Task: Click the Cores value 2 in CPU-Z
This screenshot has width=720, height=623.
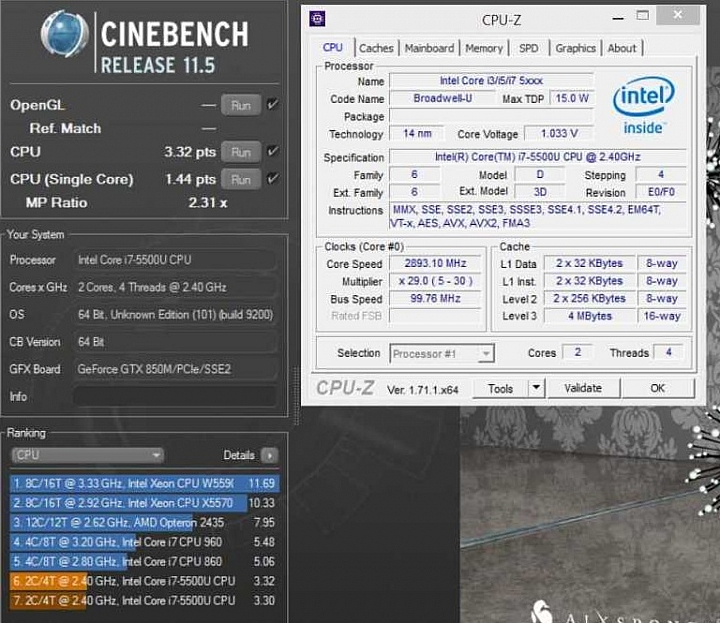Action: point(578,352)
